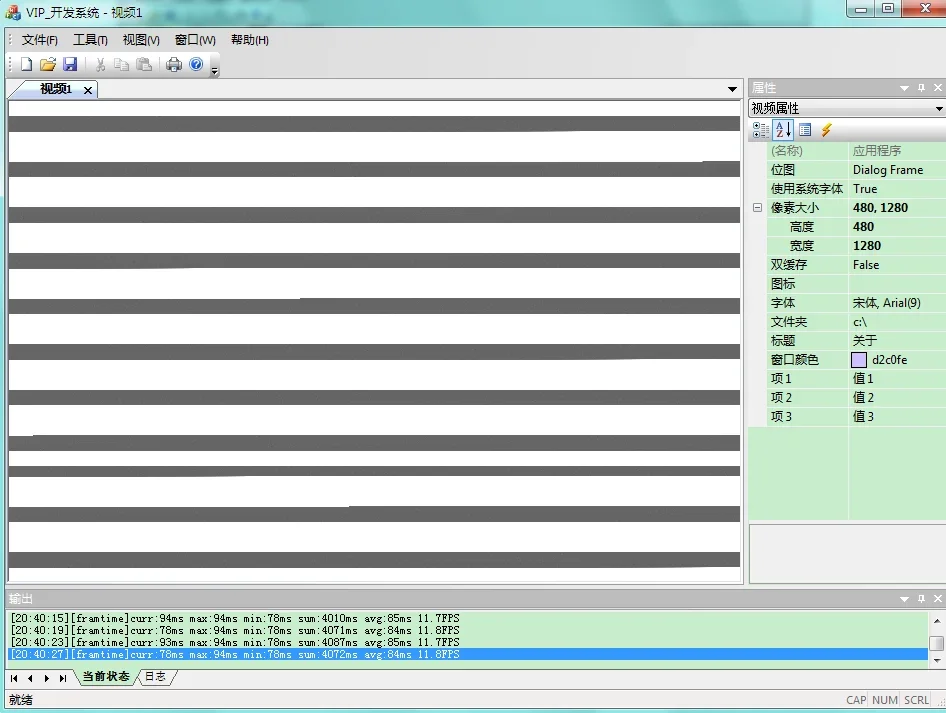Expand the toolbar options overflow arrow
Image resolution: width=946 pixels, height=713 pixels.
[214, 69]
